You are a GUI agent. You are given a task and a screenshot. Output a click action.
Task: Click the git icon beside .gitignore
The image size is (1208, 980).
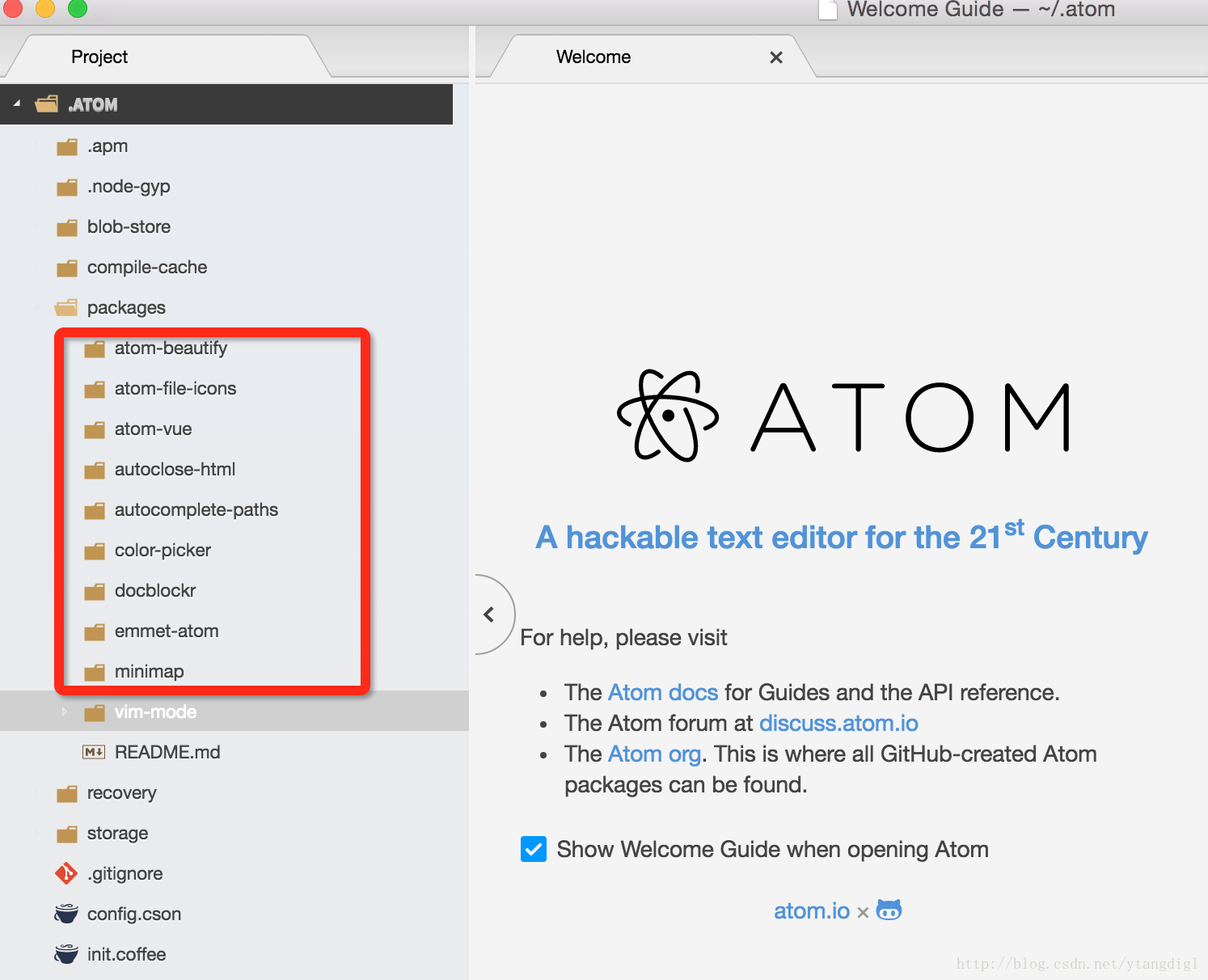click(x=66, y=873)
